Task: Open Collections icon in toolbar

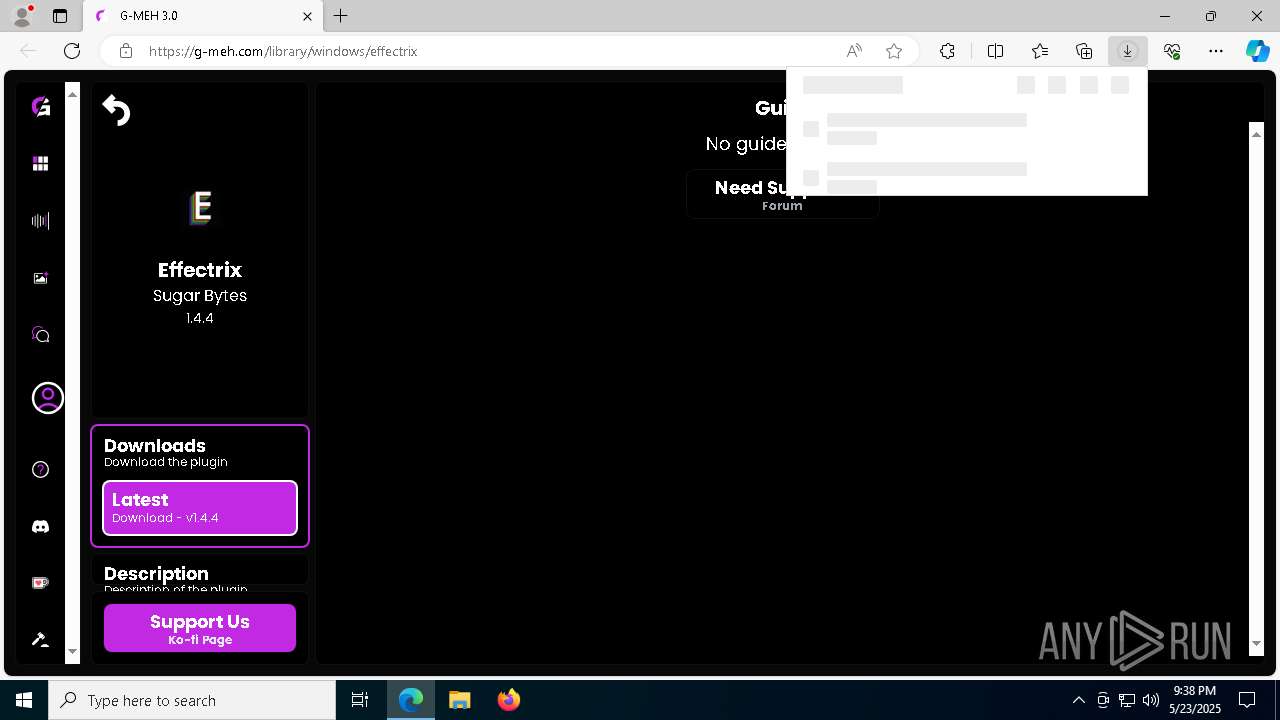Action: click(x=1084, y=51)
